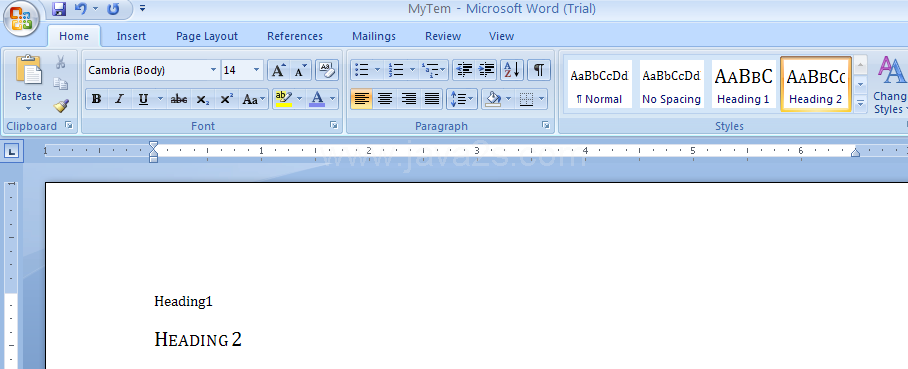
Task: Open the font size dropdown
Action: 257,71
